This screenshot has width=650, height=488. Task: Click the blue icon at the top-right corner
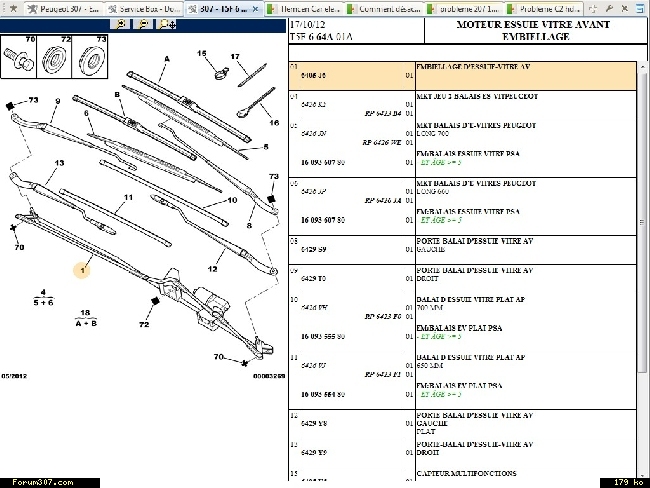point(640,8)
